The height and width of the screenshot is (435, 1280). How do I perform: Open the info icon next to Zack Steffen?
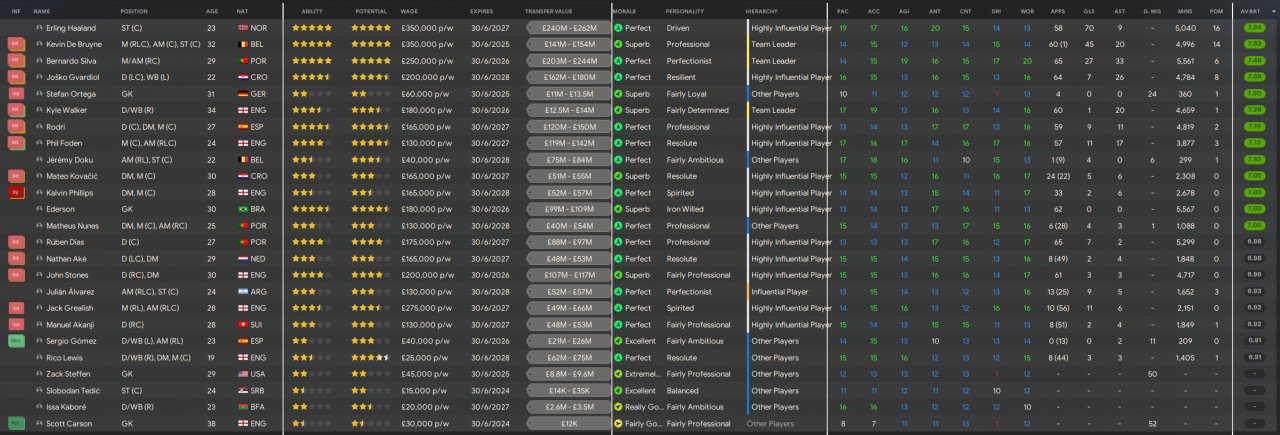pyautogui.click(x=38, y=374)
